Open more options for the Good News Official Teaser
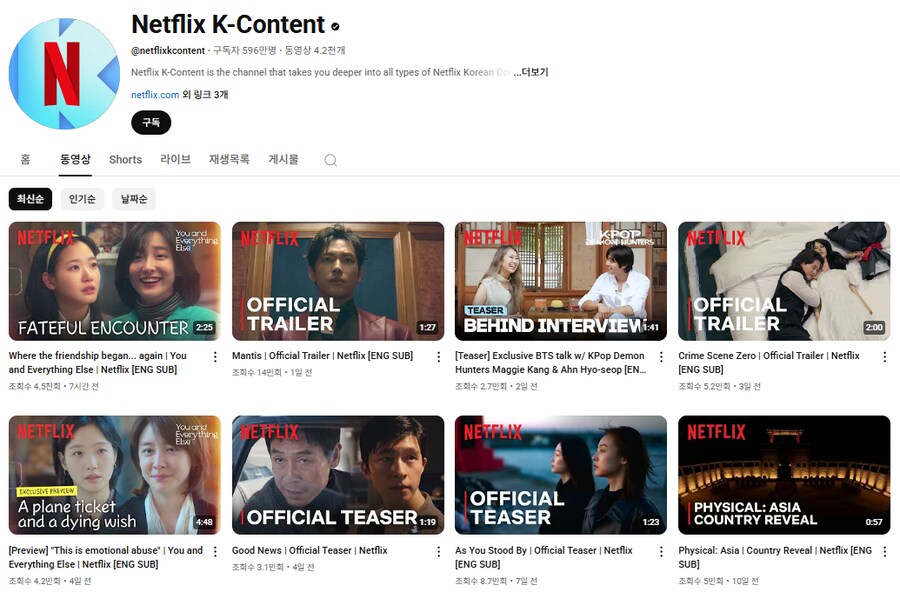900x592 pixels. tap(439, 551)
